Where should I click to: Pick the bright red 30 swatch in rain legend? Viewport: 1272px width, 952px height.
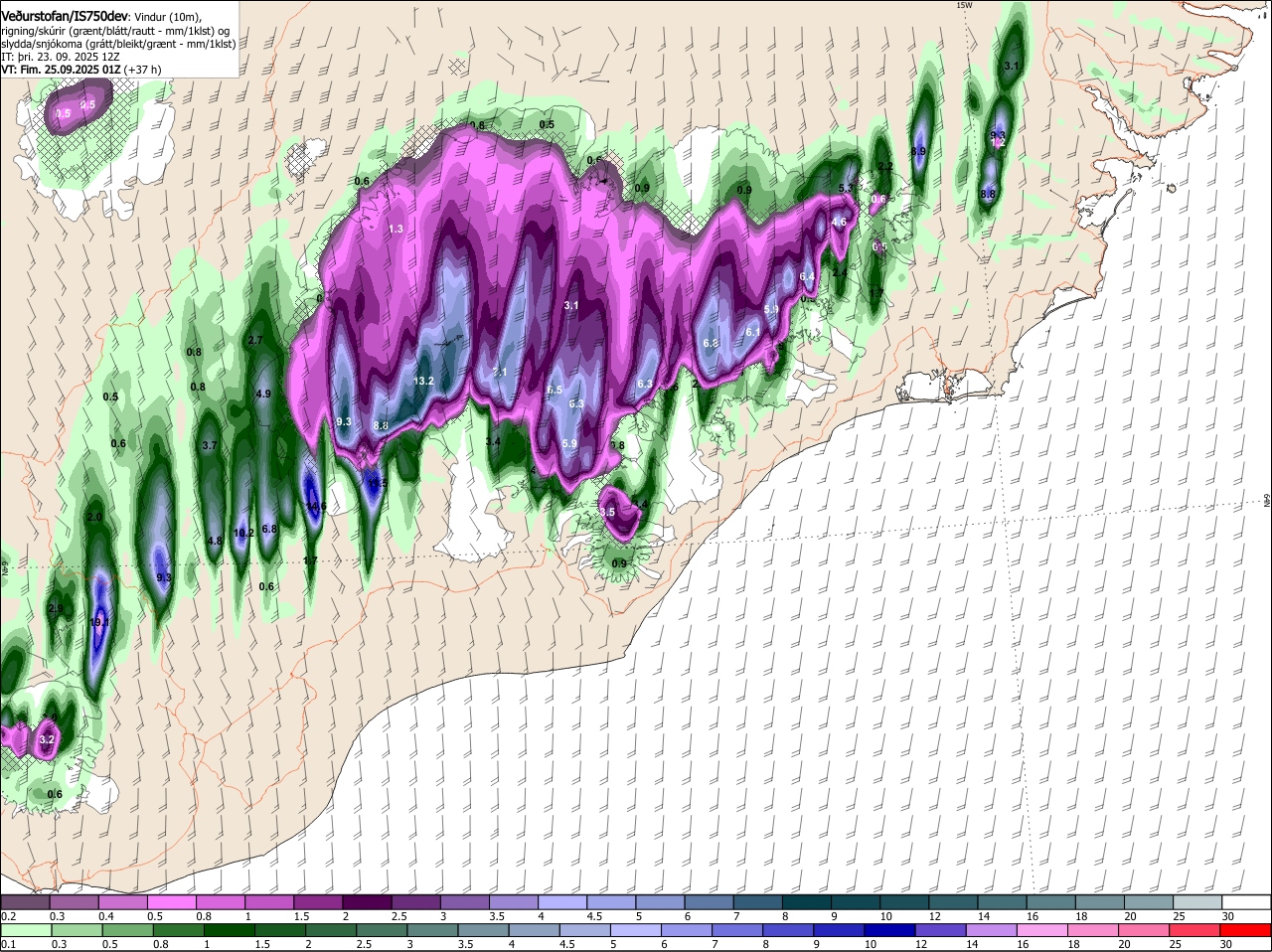pyautogui.click(x=1247, y=930)
